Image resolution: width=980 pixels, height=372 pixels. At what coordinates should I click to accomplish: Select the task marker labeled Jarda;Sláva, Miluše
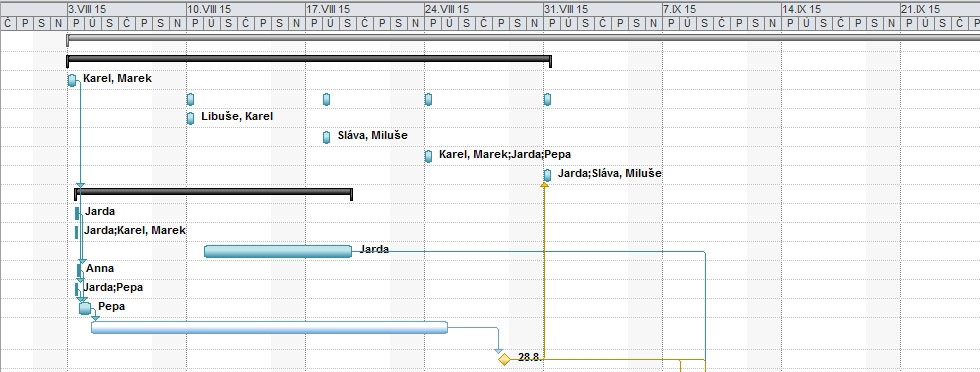[548, 175]
